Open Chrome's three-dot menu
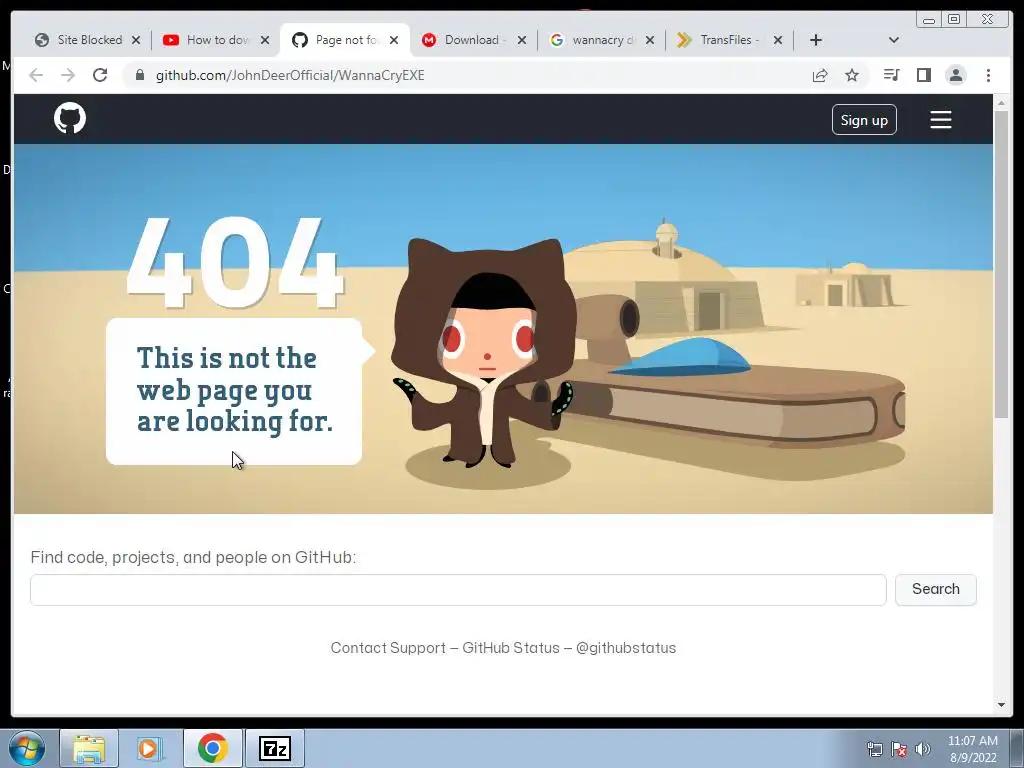 pyautogui.click(x=988, y=75)
